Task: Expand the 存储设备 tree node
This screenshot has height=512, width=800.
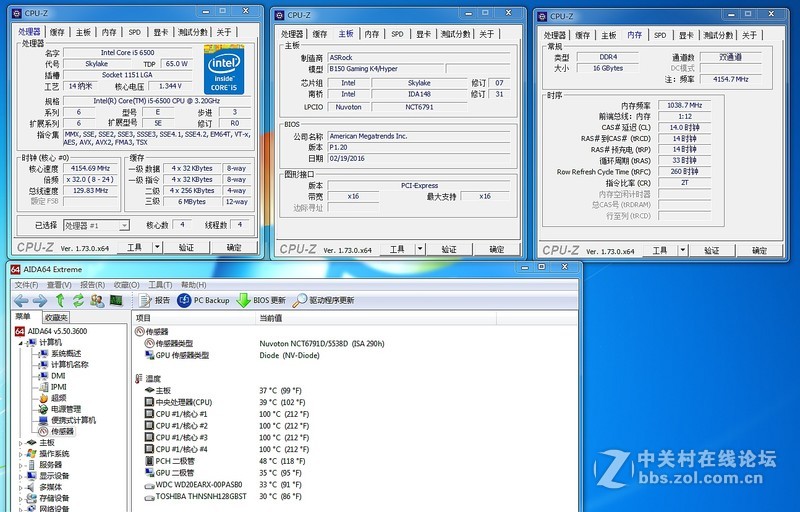Action: pyautogui.click(x=21, y=499)
